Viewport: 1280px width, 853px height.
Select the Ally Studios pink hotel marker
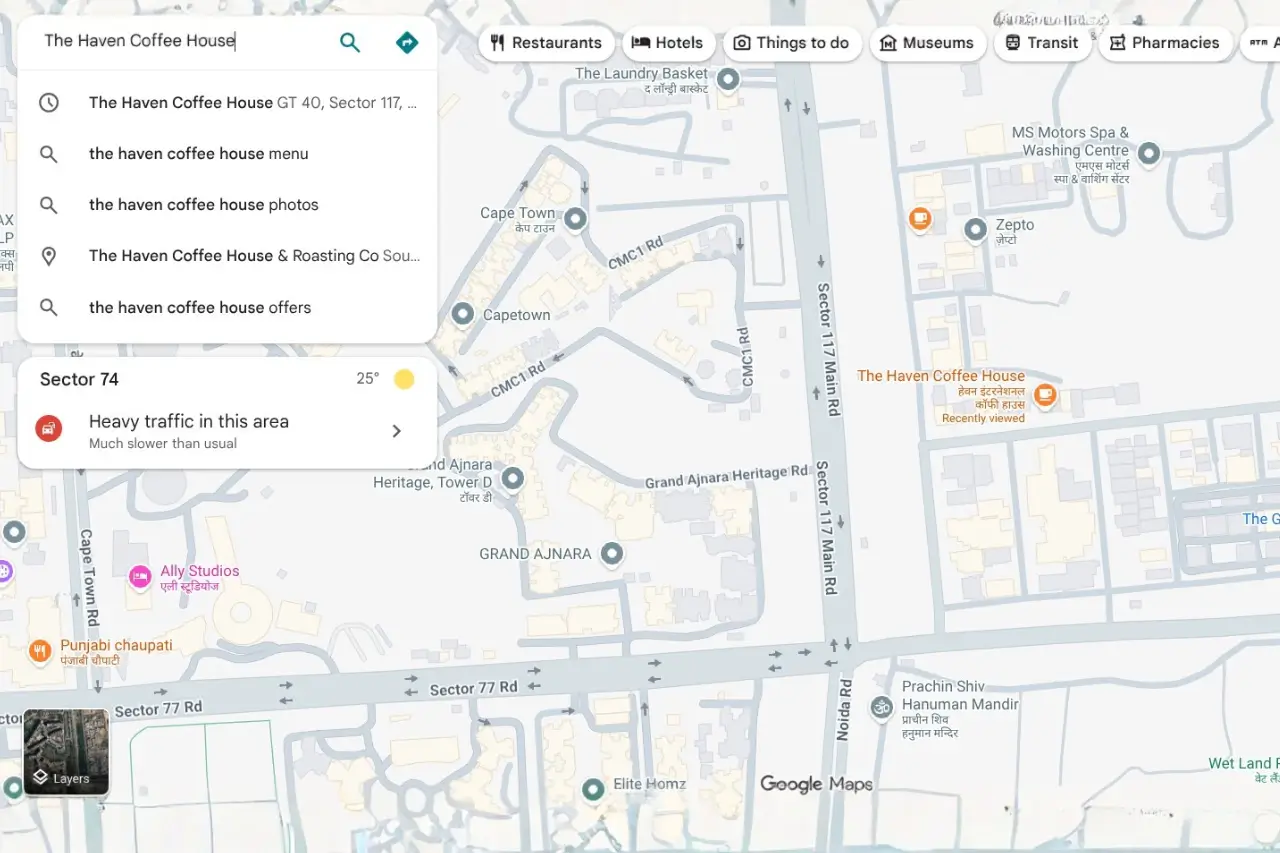click(x=140, y=576)
